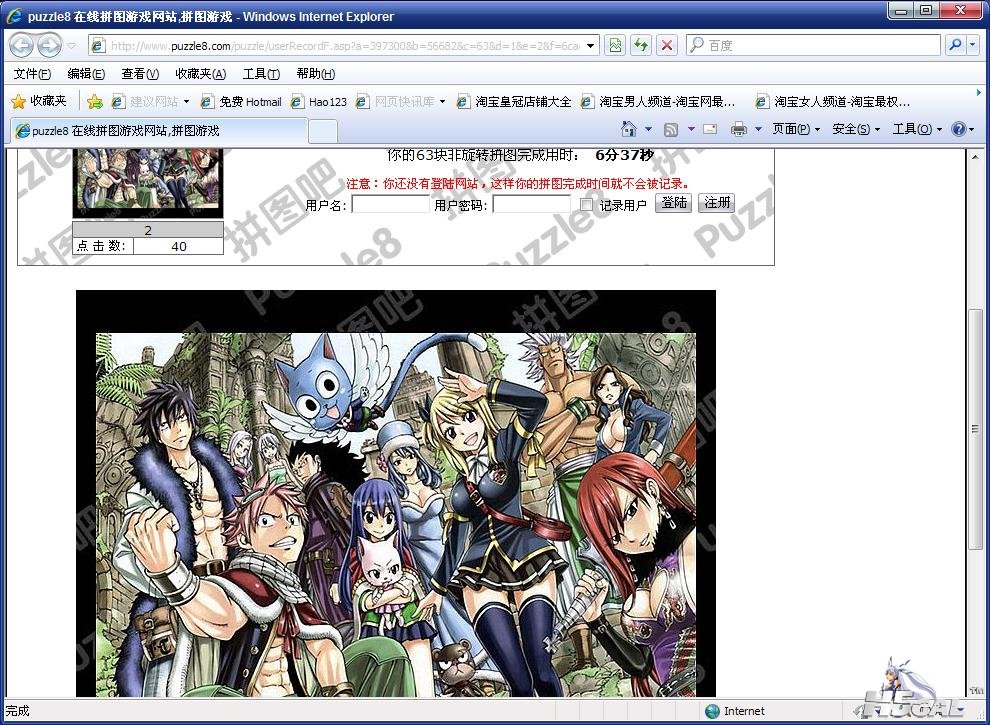The height and width of the screenshot is (725, 990).
Task: Click the RSS feeds icon
Action: pyautogui.click(x=671, y=129)
